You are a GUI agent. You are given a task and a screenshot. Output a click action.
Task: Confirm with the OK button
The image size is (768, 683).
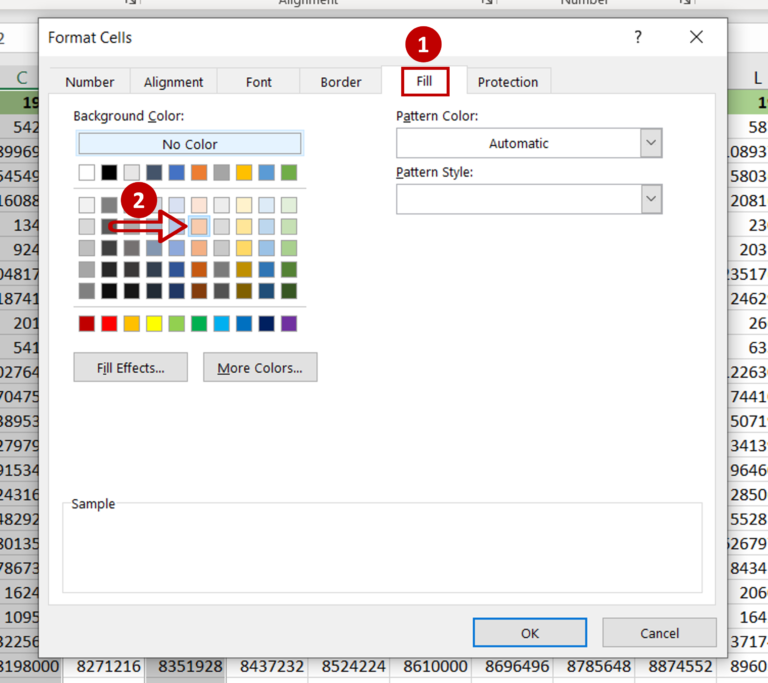pos(530,633)
